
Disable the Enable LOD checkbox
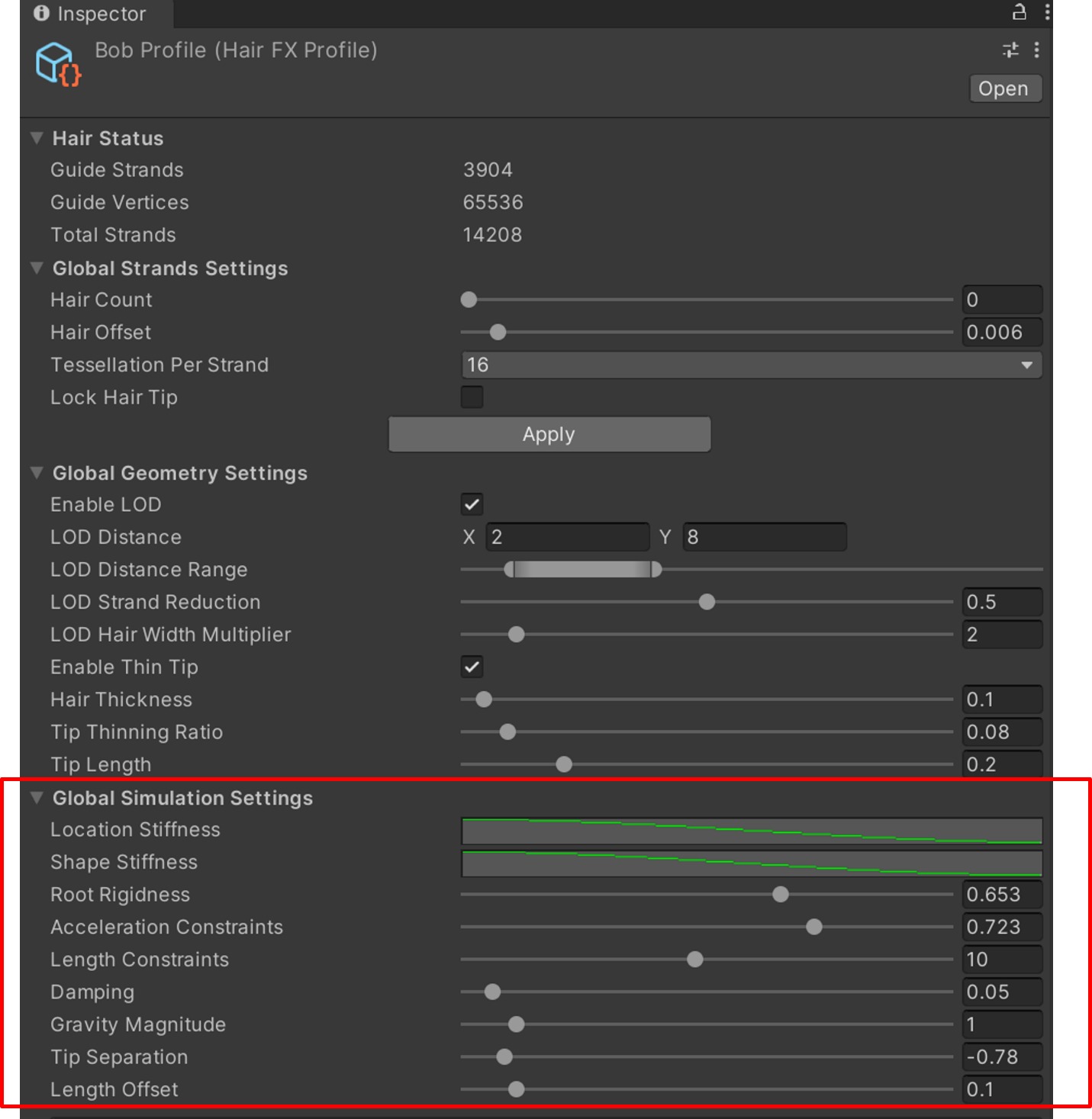point(472,503)
